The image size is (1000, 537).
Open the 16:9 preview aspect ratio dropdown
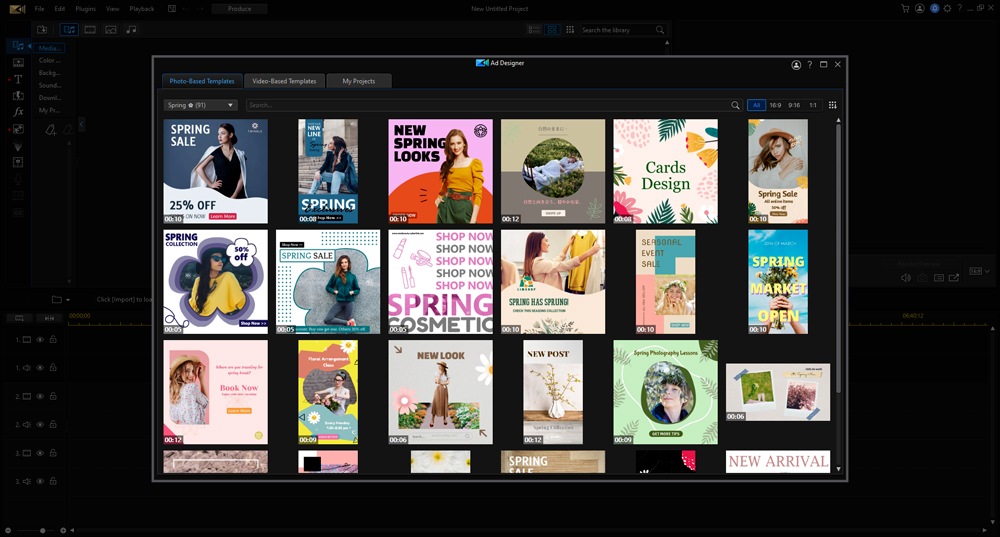980,271
